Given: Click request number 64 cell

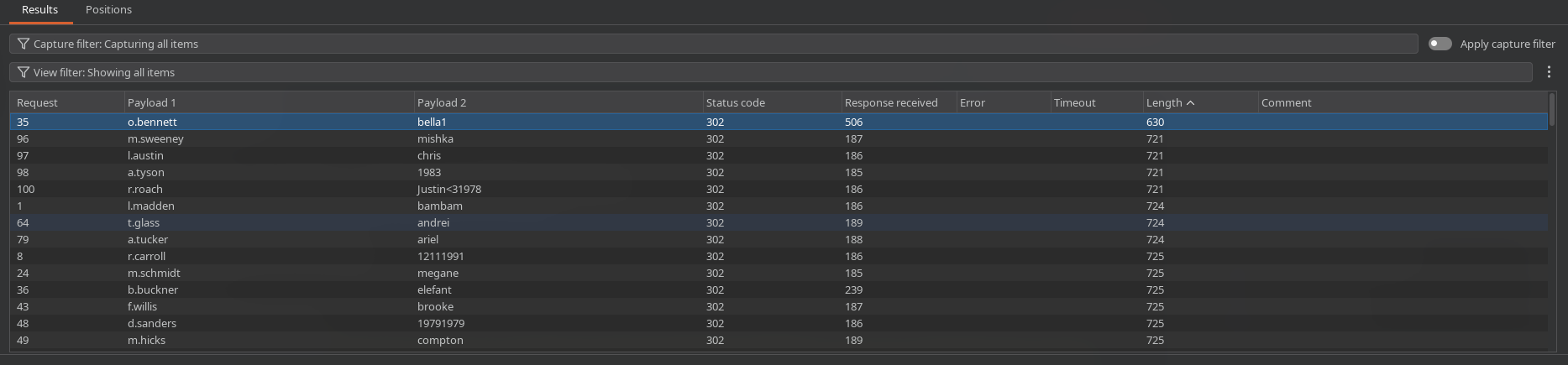Looking at the screenshot, I should [x=67, y=222].
